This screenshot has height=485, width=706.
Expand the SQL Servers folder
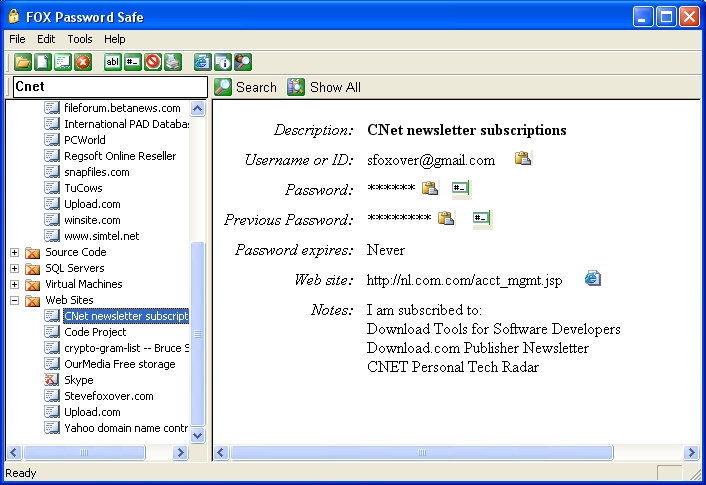point(14,268)
